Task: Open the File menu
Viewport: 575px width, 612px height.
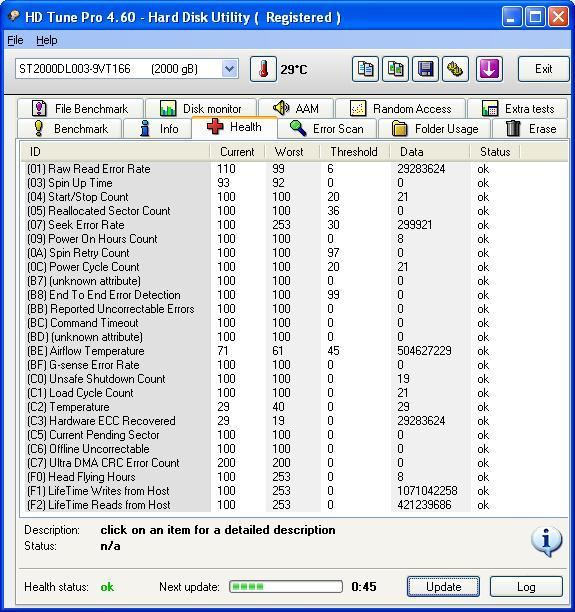Action: click(x=15, y=40)
